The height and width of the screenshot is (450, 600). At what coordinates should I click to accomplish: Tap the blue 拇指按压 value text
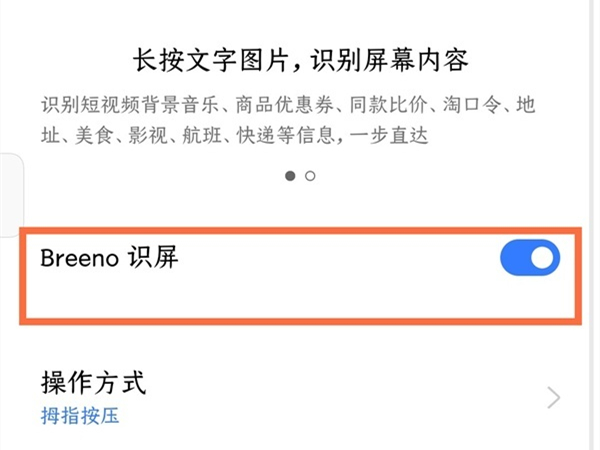[x=80, y=415]
